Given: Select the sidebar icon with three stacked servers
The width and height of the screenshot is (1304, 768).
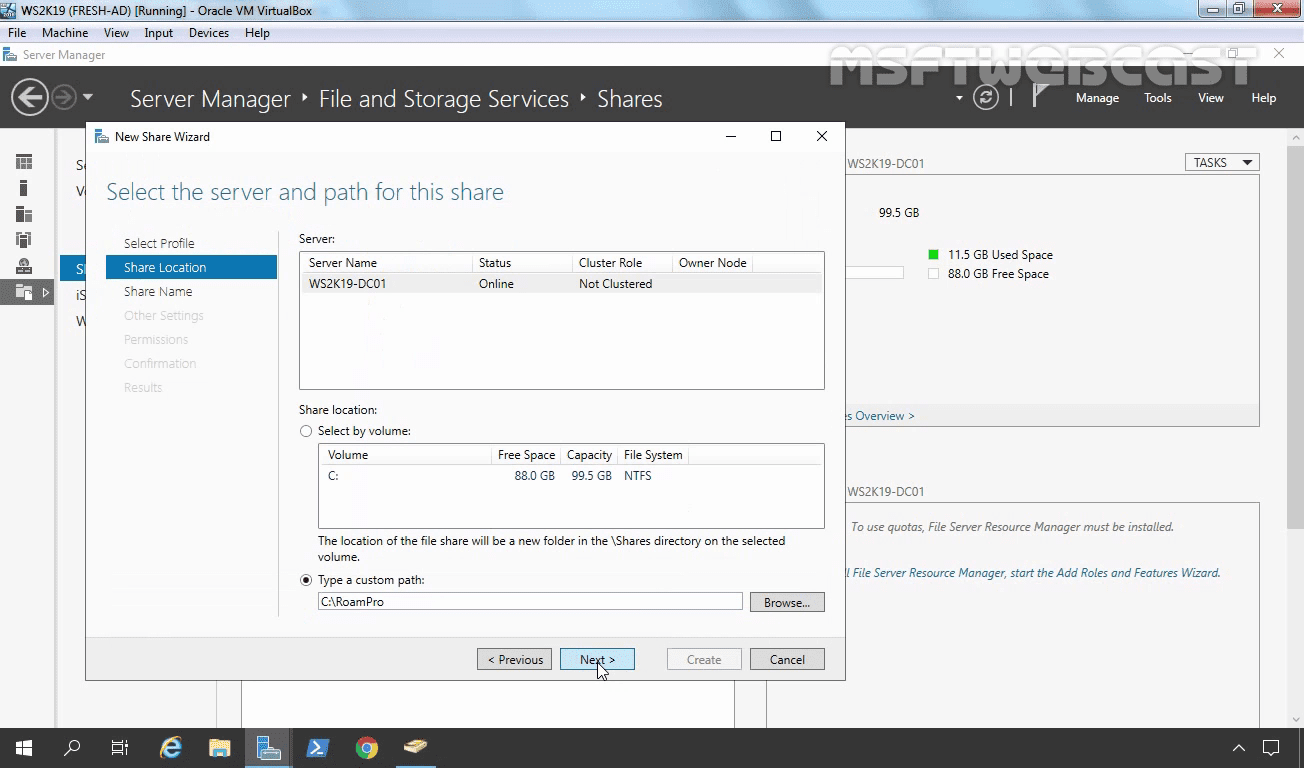Looking at the screenshot, I should pyautogui.click(x=24, y=240).
